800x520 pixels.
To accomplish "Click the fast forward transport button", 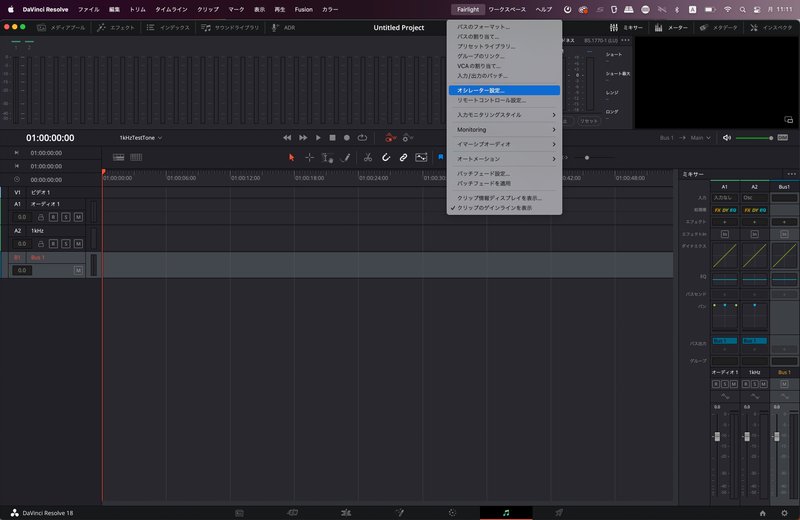I will pyautogui.click(x=303, y=138).
